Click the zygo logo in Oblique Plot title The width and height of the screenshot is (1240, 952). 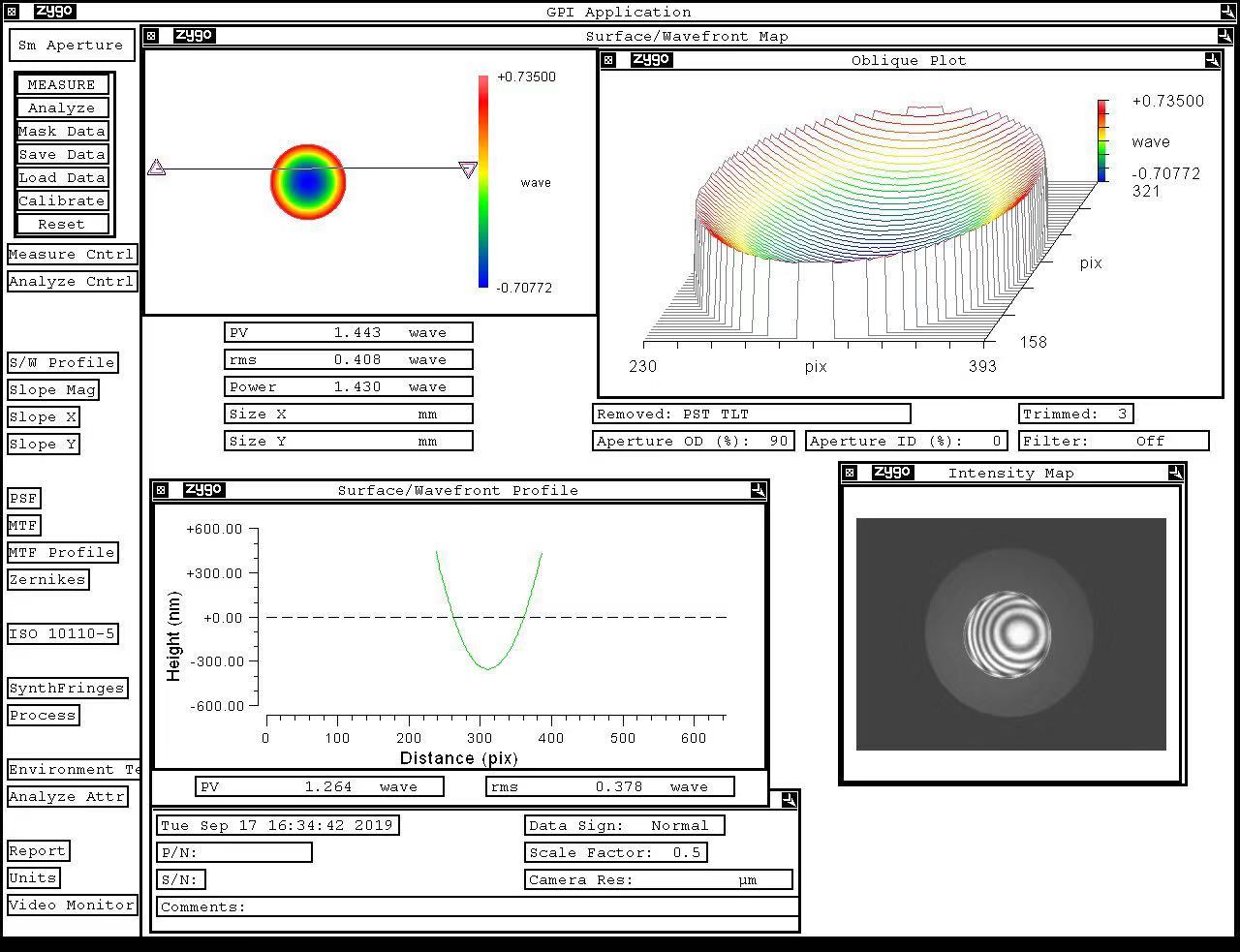[650, 60]
